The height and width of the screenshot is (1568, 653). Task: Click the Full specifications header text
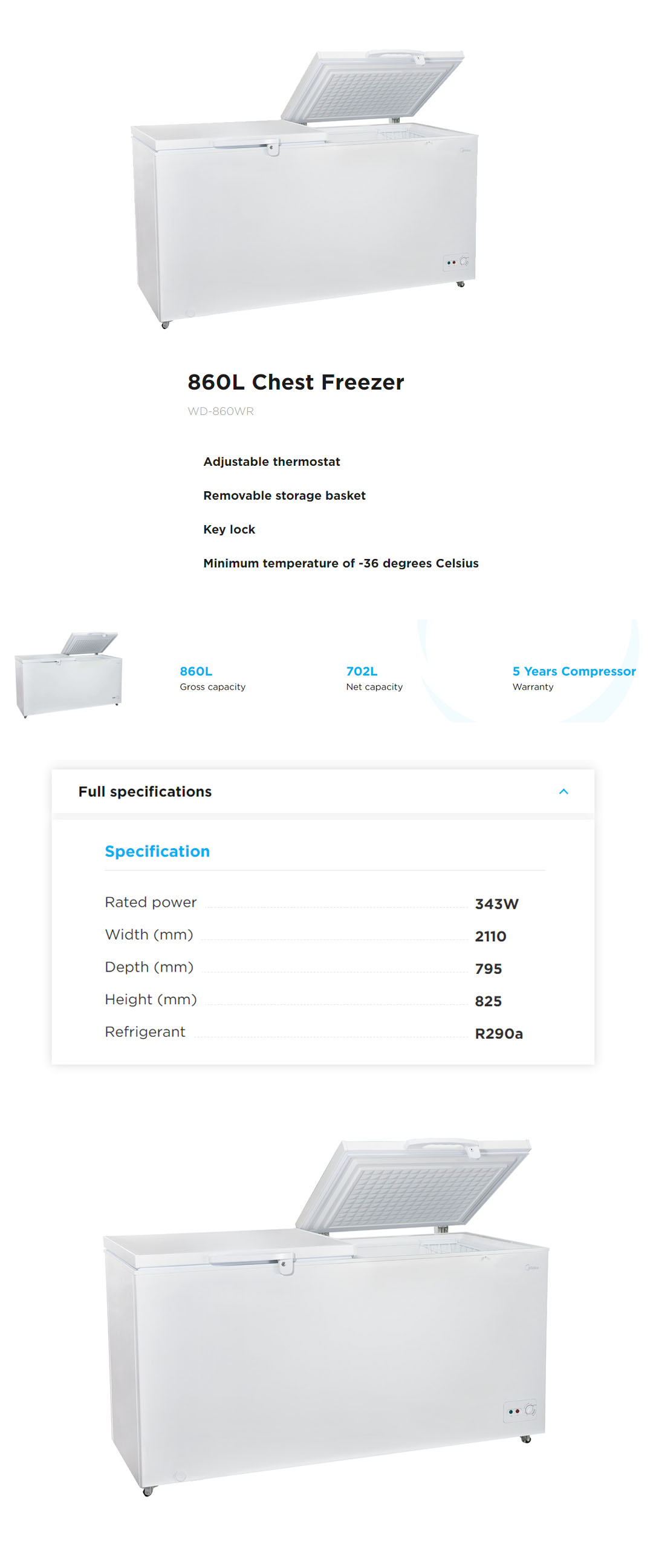(145, 791)
